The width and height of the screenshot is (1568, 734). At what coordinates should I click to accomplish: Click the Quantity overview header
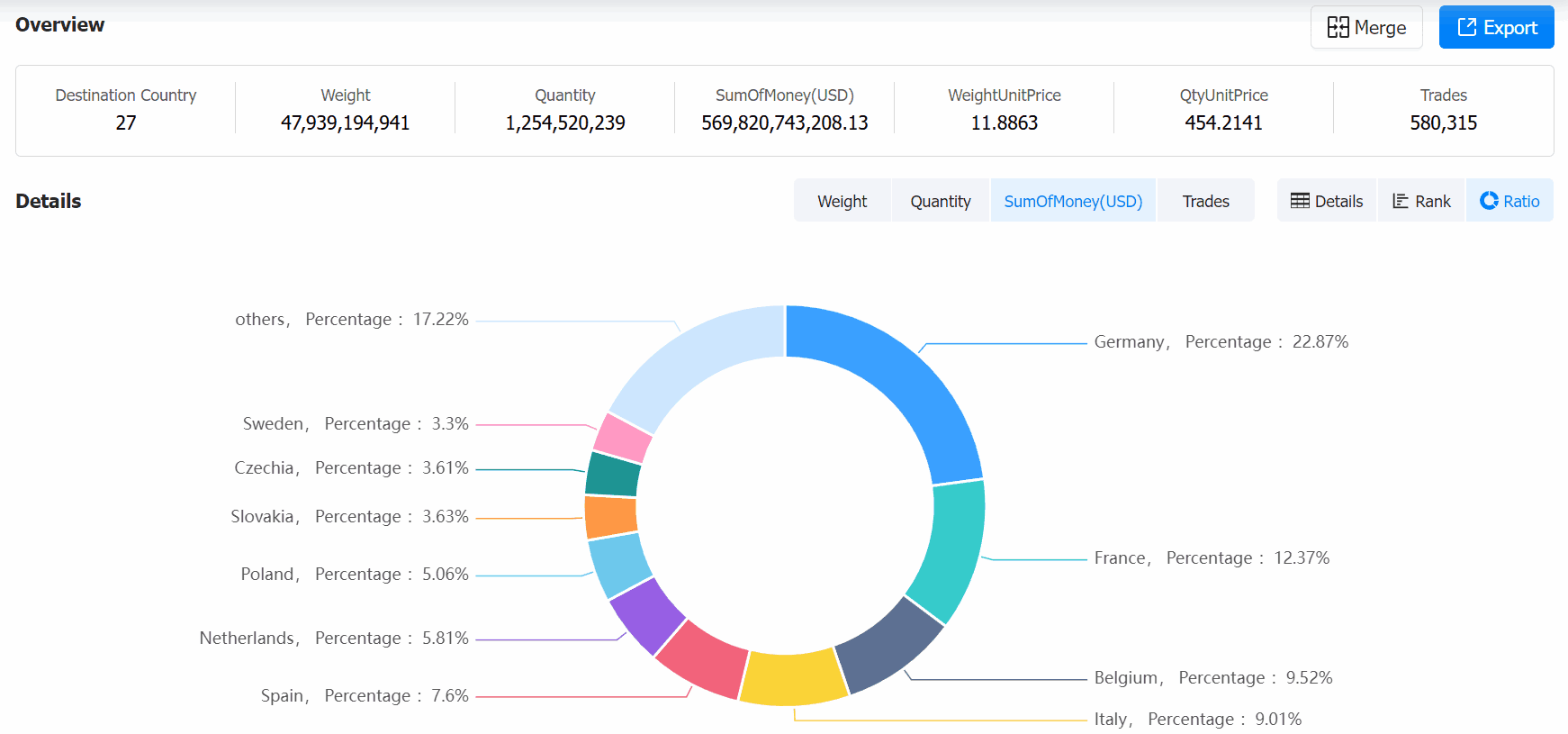(x=565, y=95)
